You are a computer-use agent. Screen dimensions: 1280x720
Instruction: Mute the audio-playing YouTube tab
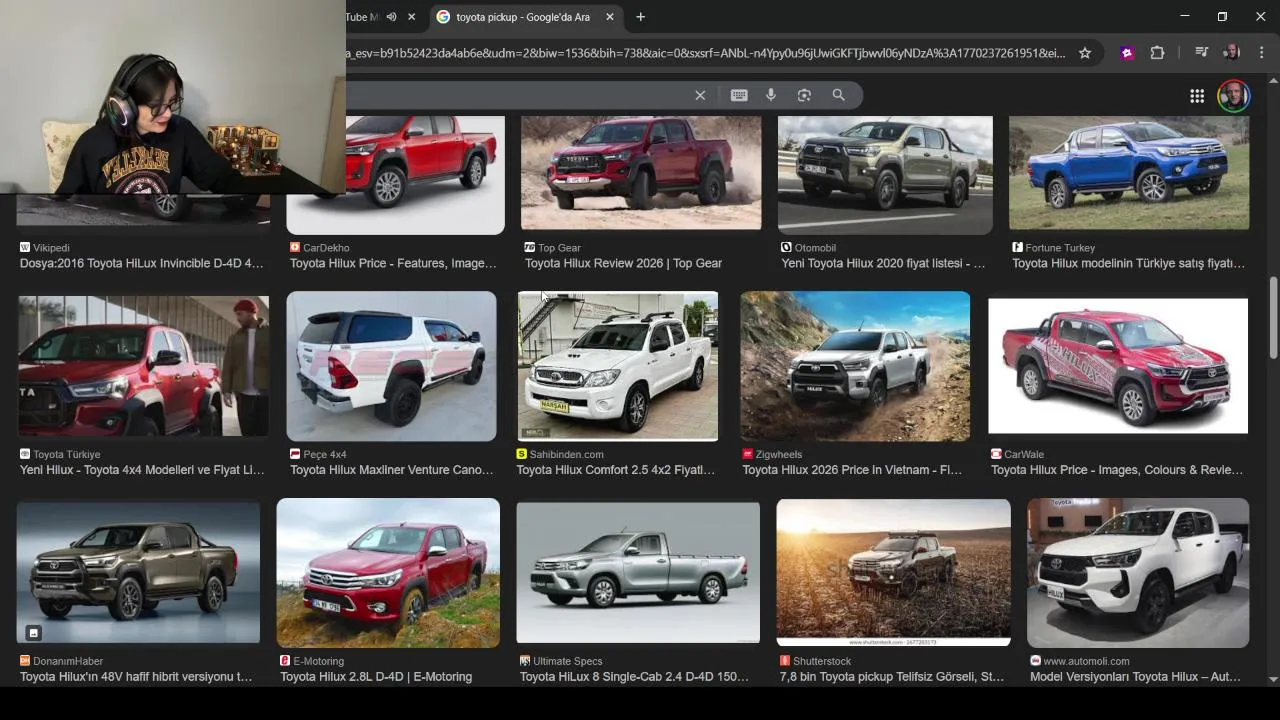click(392, 17)
